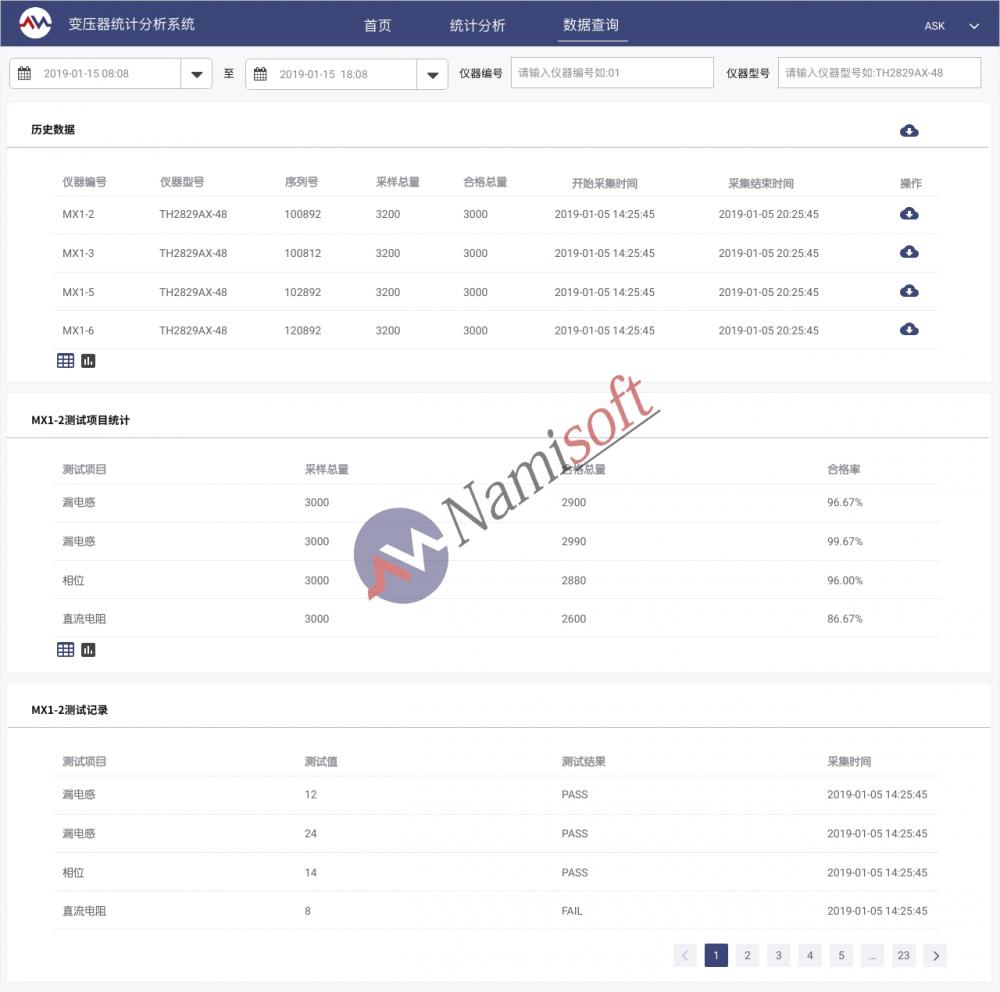The height and width of the screenshot is (992, 1000).
Task: Jump to page 23 of test records
Action: (x=903, y=956)
